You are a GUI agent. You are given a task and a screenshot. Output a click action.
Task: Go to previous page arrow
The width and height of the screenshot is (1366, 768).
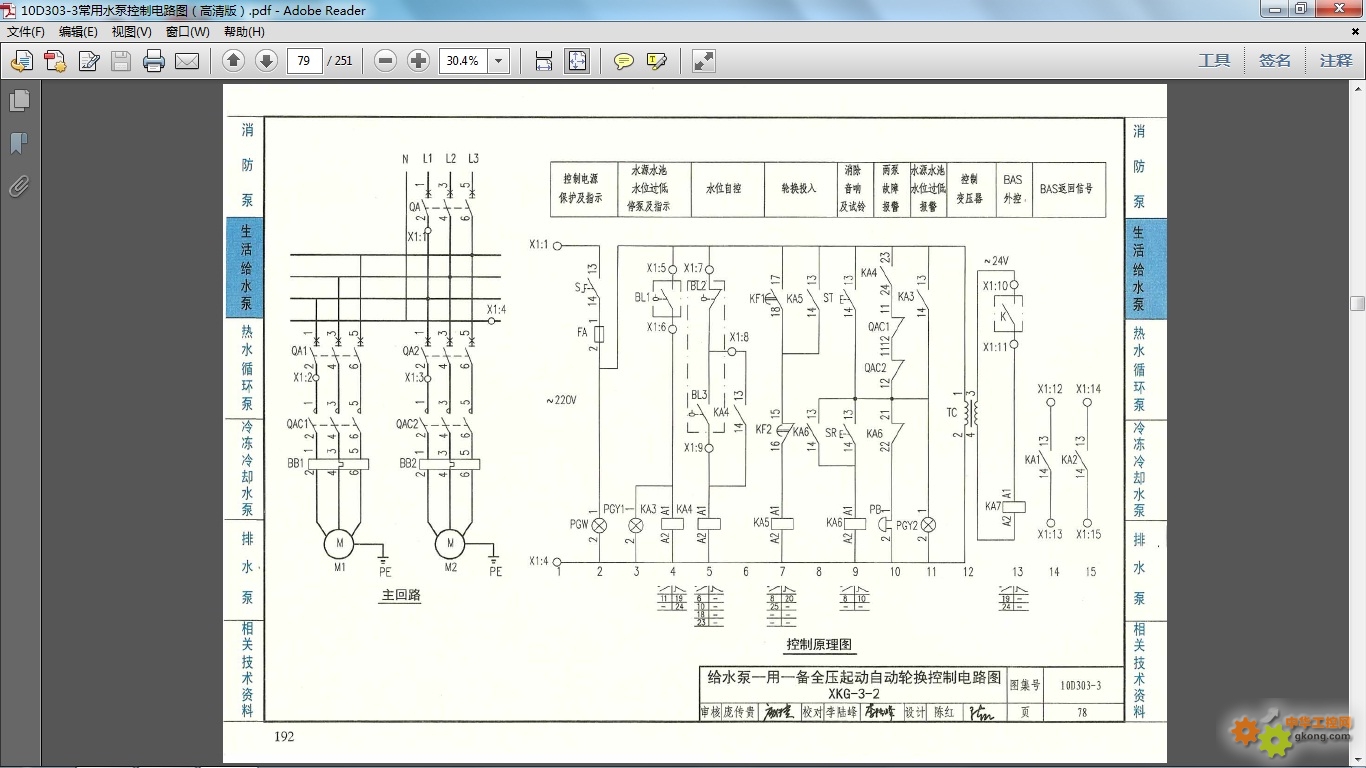(233, 61)
